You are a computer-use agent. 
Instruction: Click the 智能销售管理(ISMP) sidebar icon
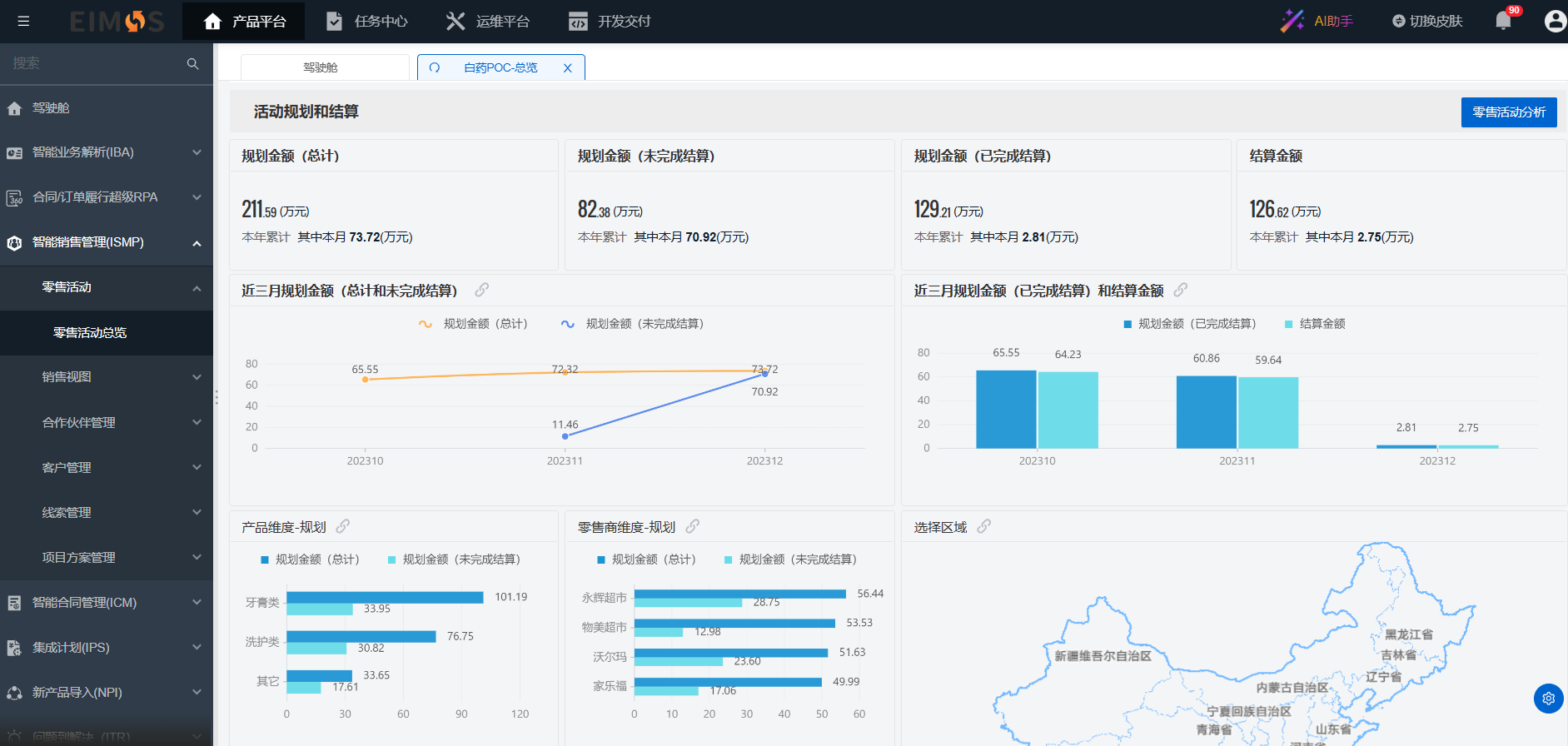(x=14, y=243)
